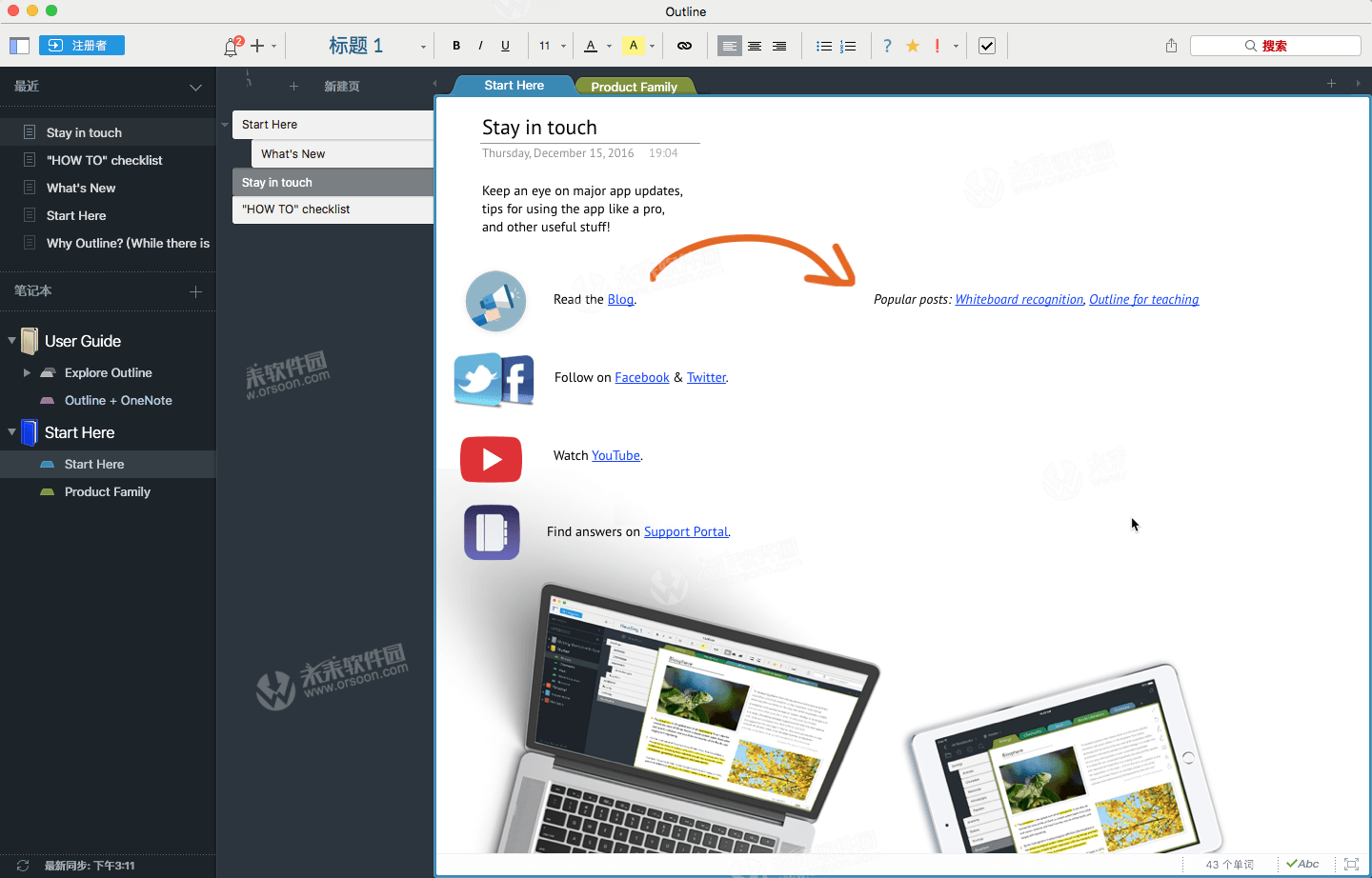The image size is (1372, 878).
Task: Open recent item What's New
Action: click(108, 188)
